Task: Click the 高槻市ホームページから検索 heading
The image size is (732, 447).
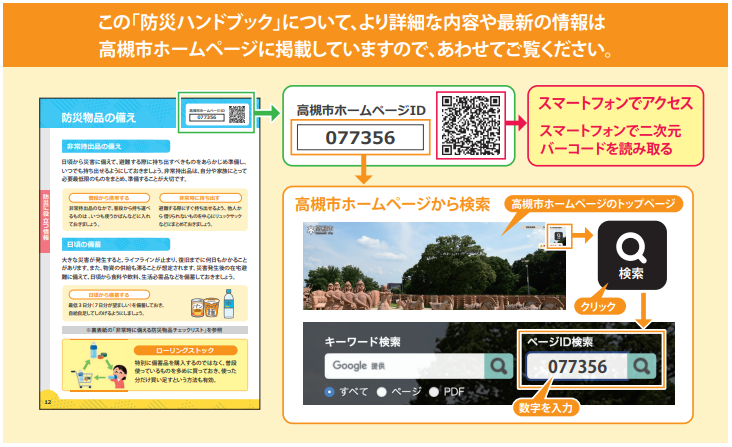Action: pyautogui.click(x=392, y=205)
